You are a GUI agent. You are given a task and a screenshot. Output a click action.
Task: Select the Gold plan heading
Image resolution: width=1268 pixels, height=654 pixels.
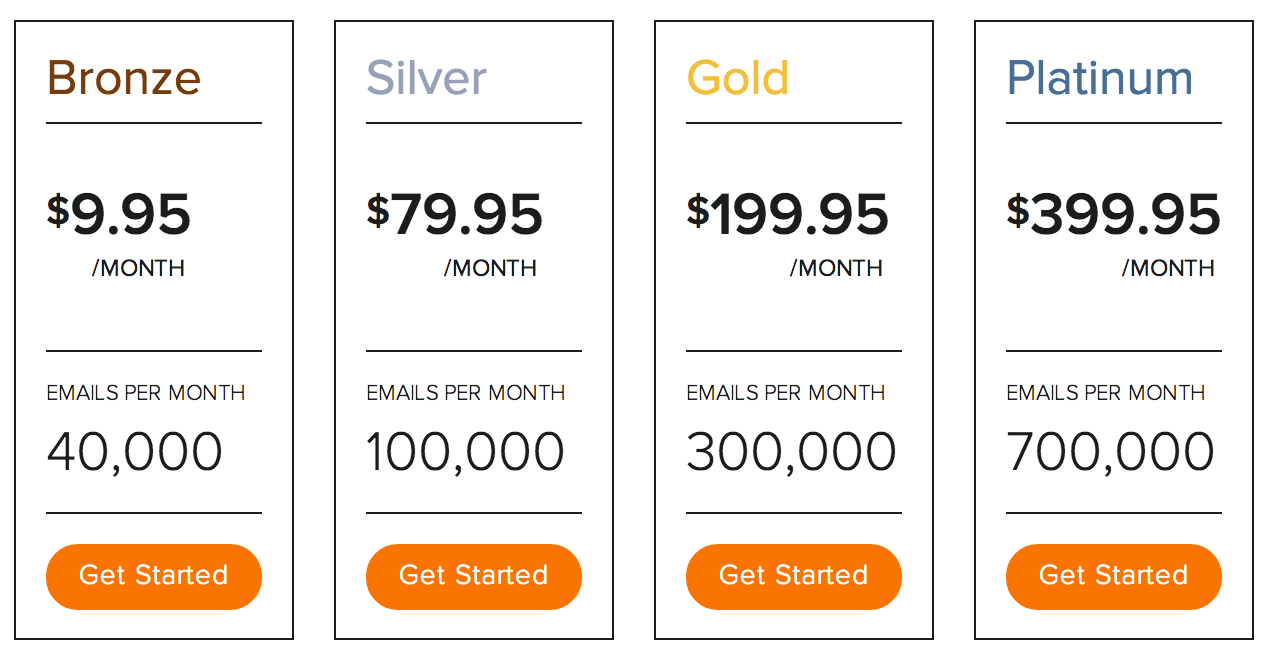(738, 78)
